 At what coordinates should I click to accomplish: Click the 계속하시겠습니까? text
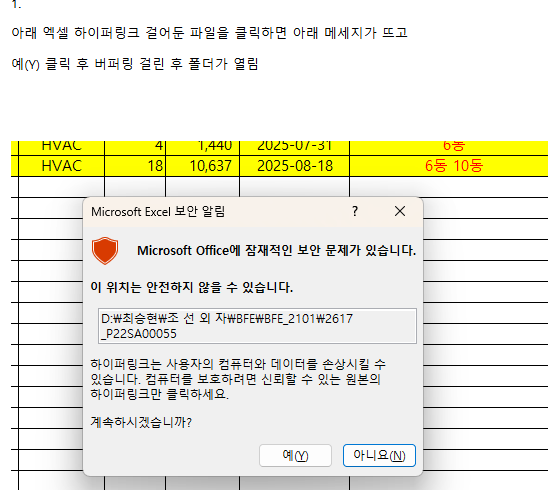click(141, 422)
